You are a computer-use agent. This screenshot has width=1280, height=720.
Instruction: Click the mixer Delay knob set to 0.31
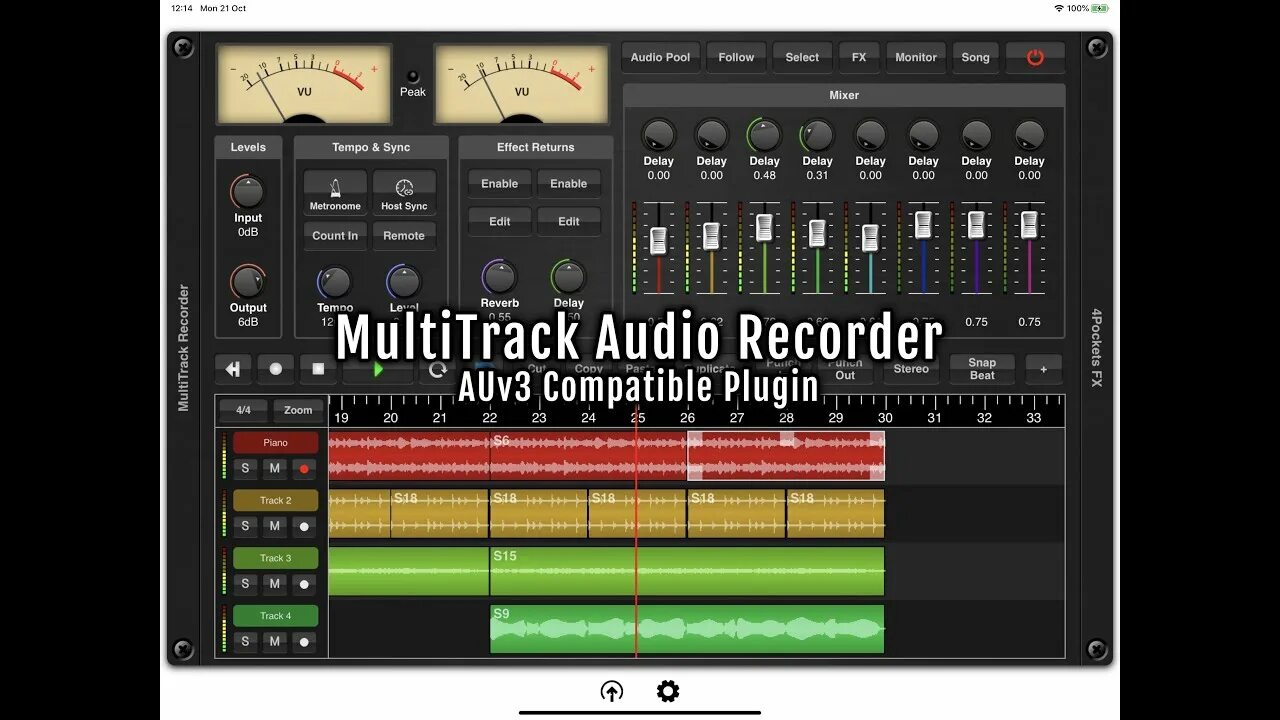coord(817,135)
